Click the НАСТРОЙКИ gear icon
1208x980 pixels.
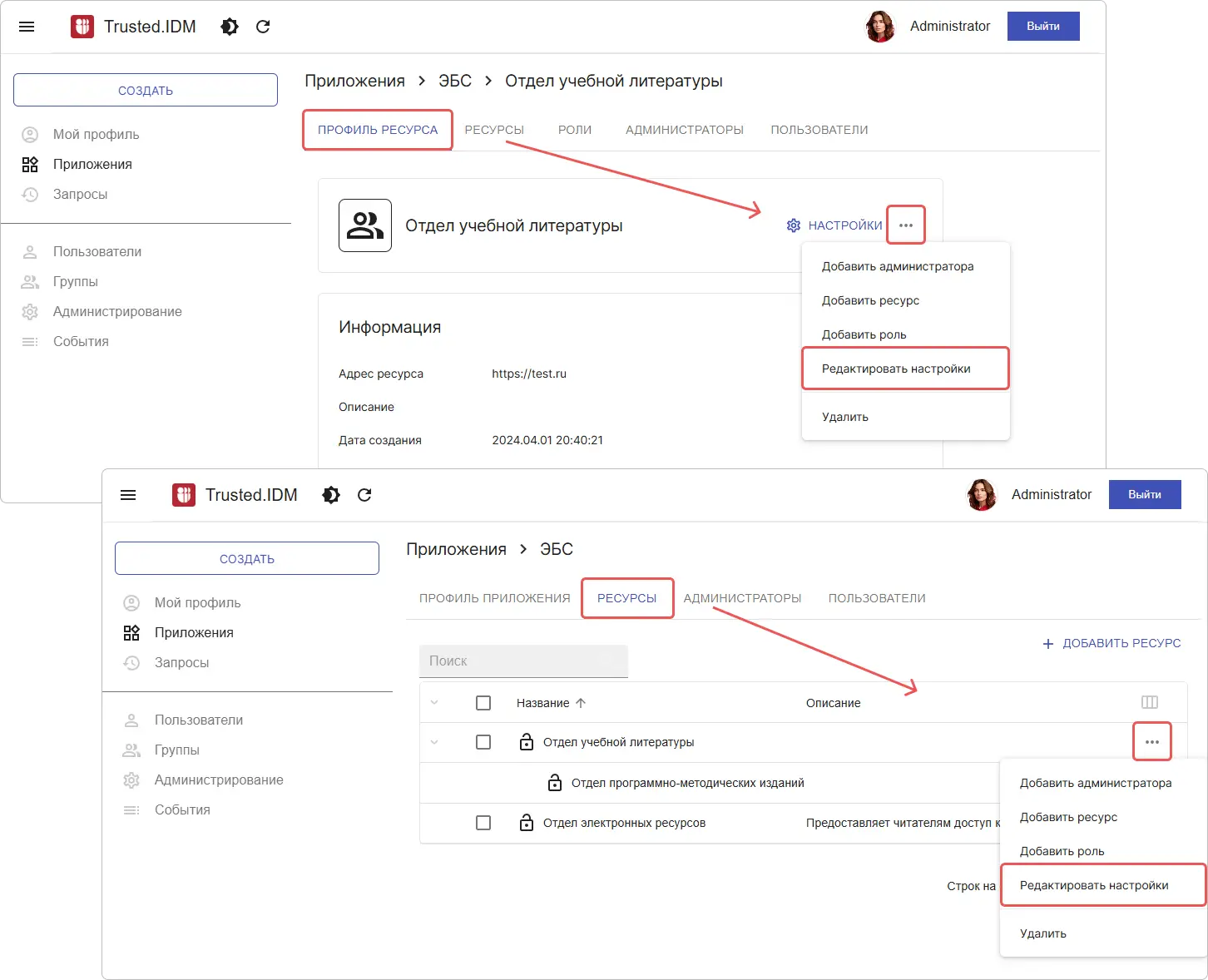point(794,225)
